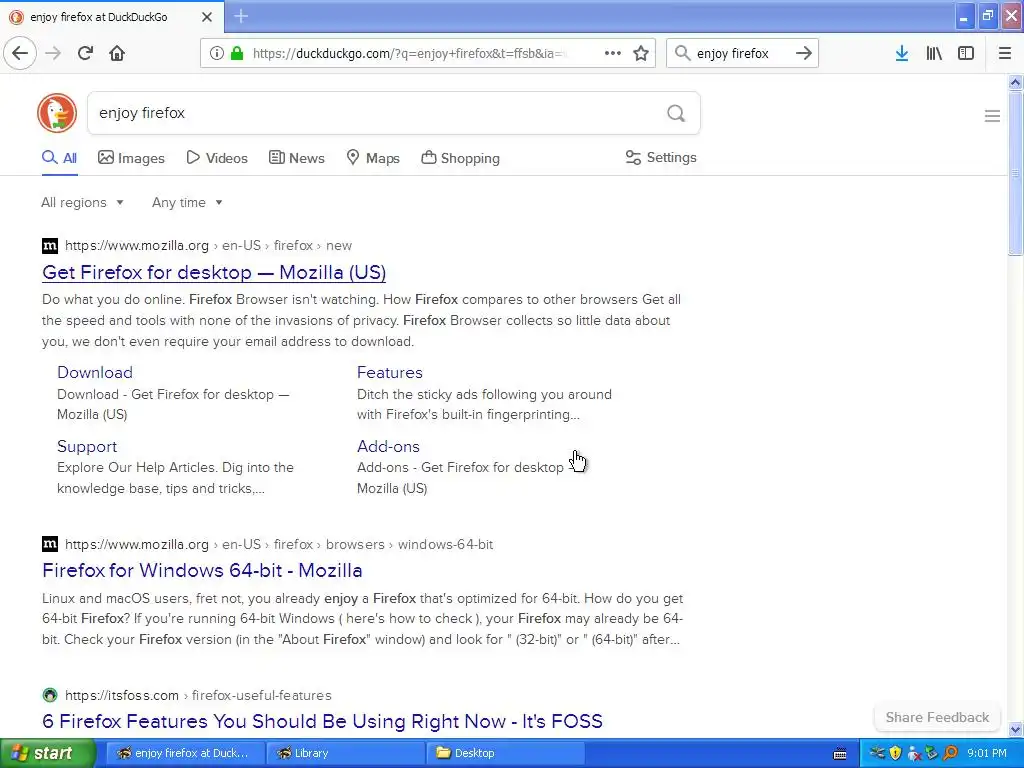Expand the All regions filter
Image resolution: width=1024 pixels, height=768 pixels.
[x=82, y=202]
